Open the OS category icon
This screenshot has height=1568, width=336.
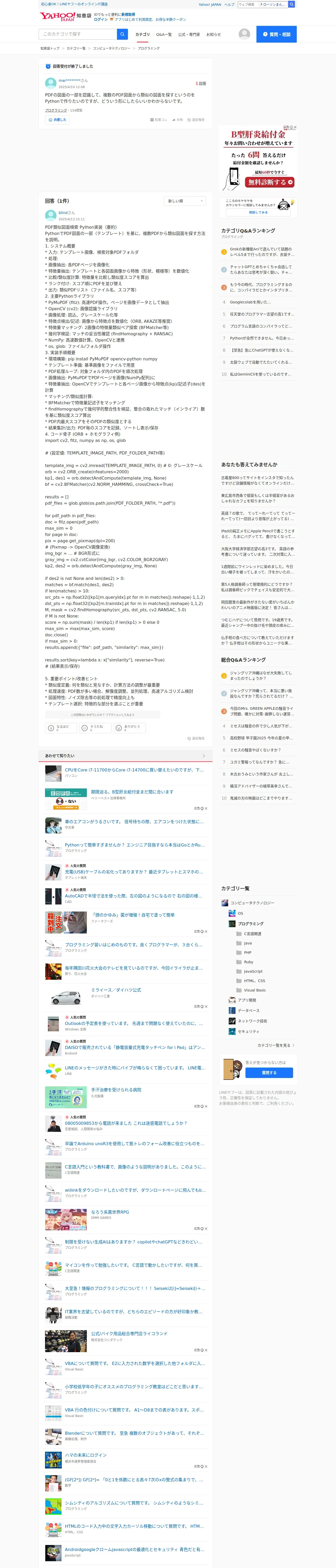click(x=232, y=913)
